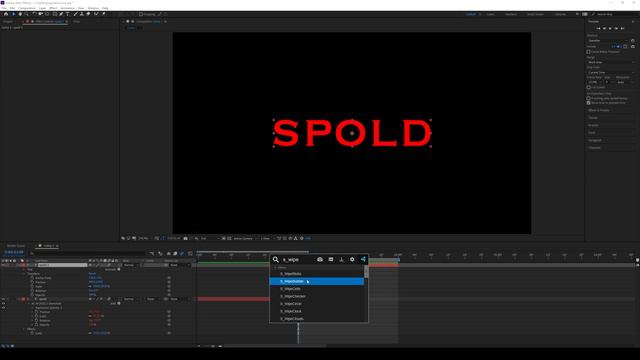Click the list view icon in the effect popup

[x=331, y=259]
